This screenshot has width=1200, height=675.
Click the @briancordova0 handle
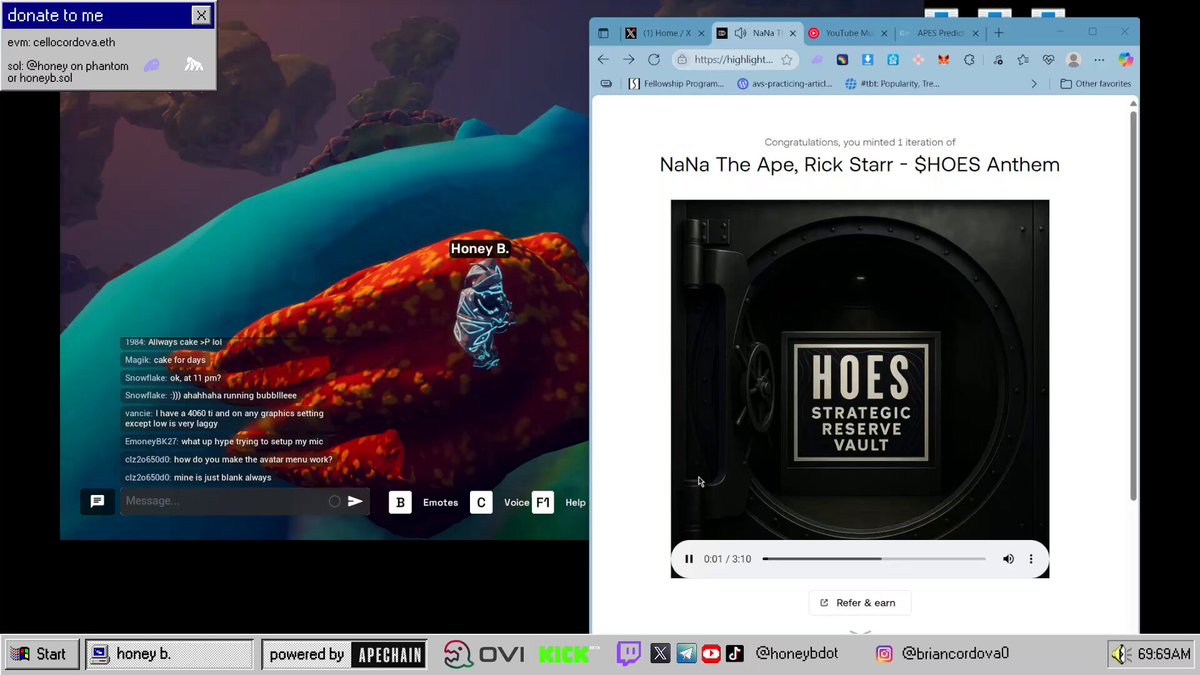tap(955, 654)
